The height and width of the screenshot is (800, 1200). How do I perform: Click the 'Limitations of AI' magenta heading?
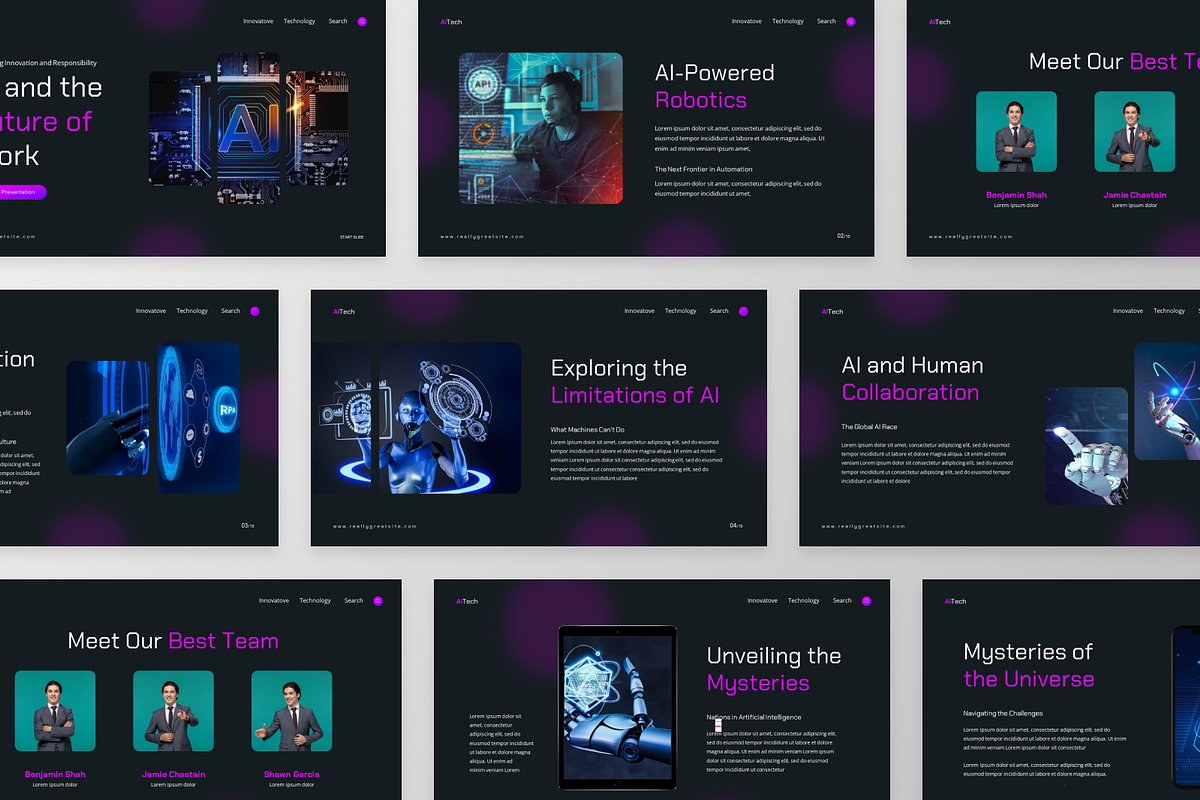pos(635,395)
